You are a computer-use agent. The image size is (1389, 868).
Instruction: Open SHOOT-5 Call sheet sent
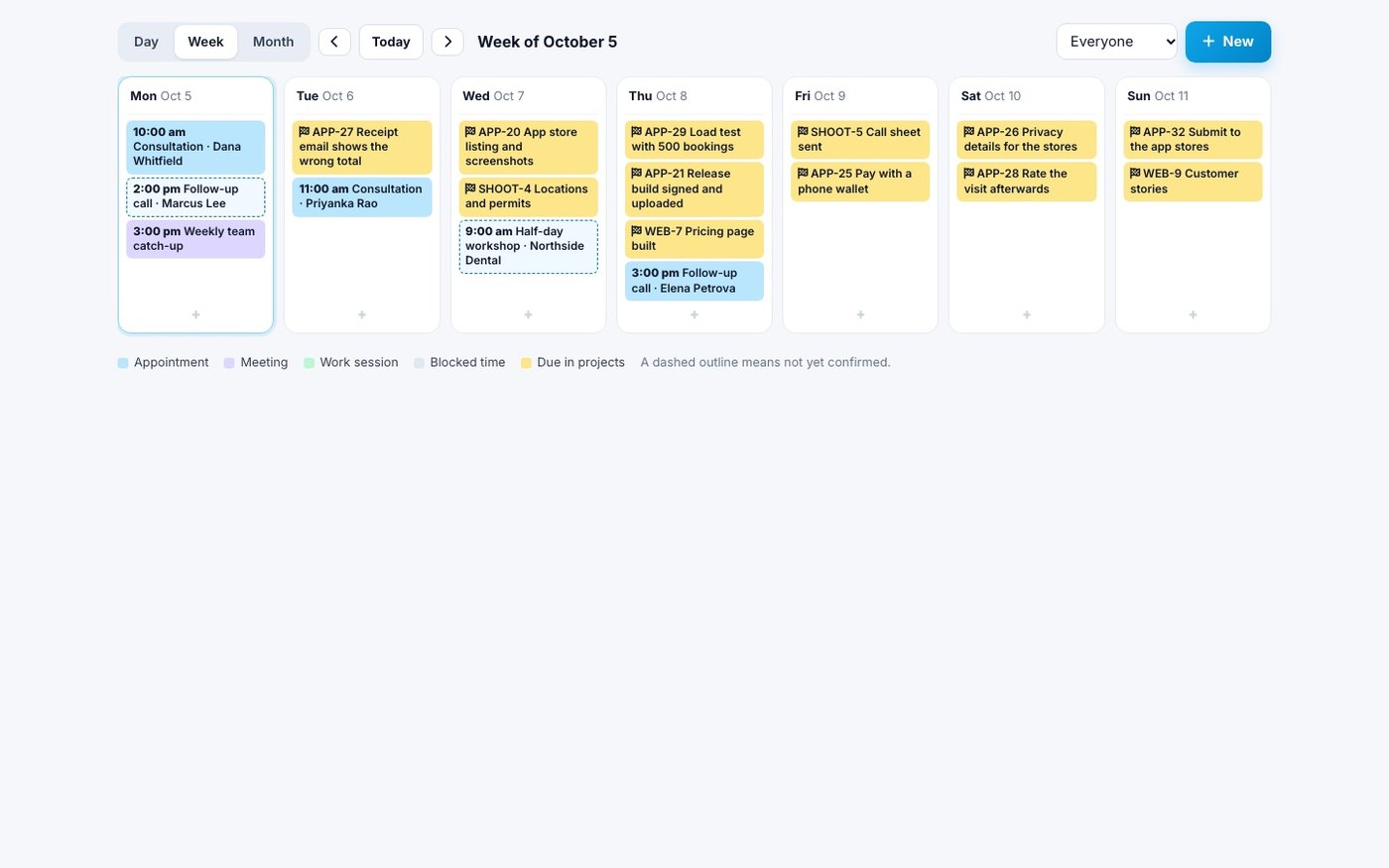(x=860, y=139)
